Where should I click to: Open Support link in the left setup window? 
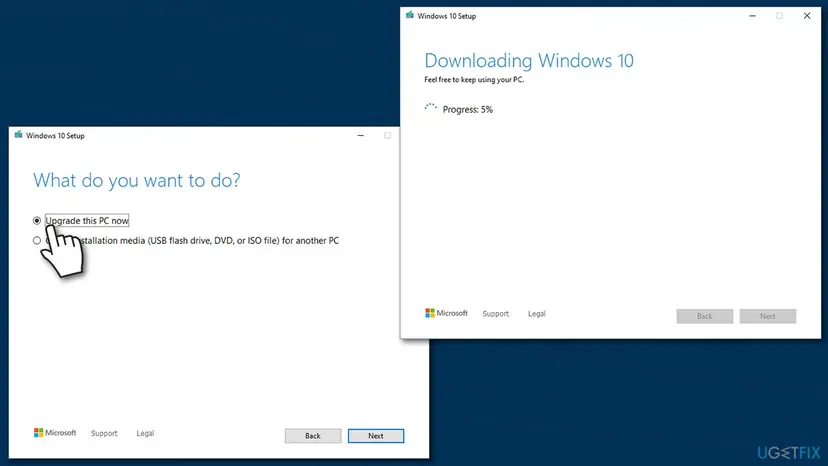pos(104,433)
